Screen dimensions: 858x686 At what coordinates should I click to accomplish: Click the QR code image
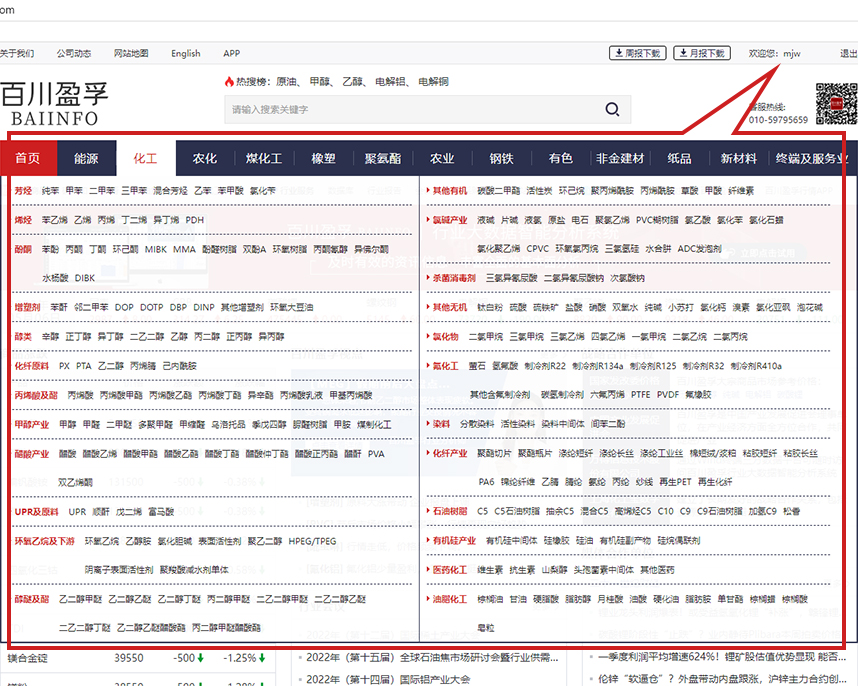click(836, 103)
